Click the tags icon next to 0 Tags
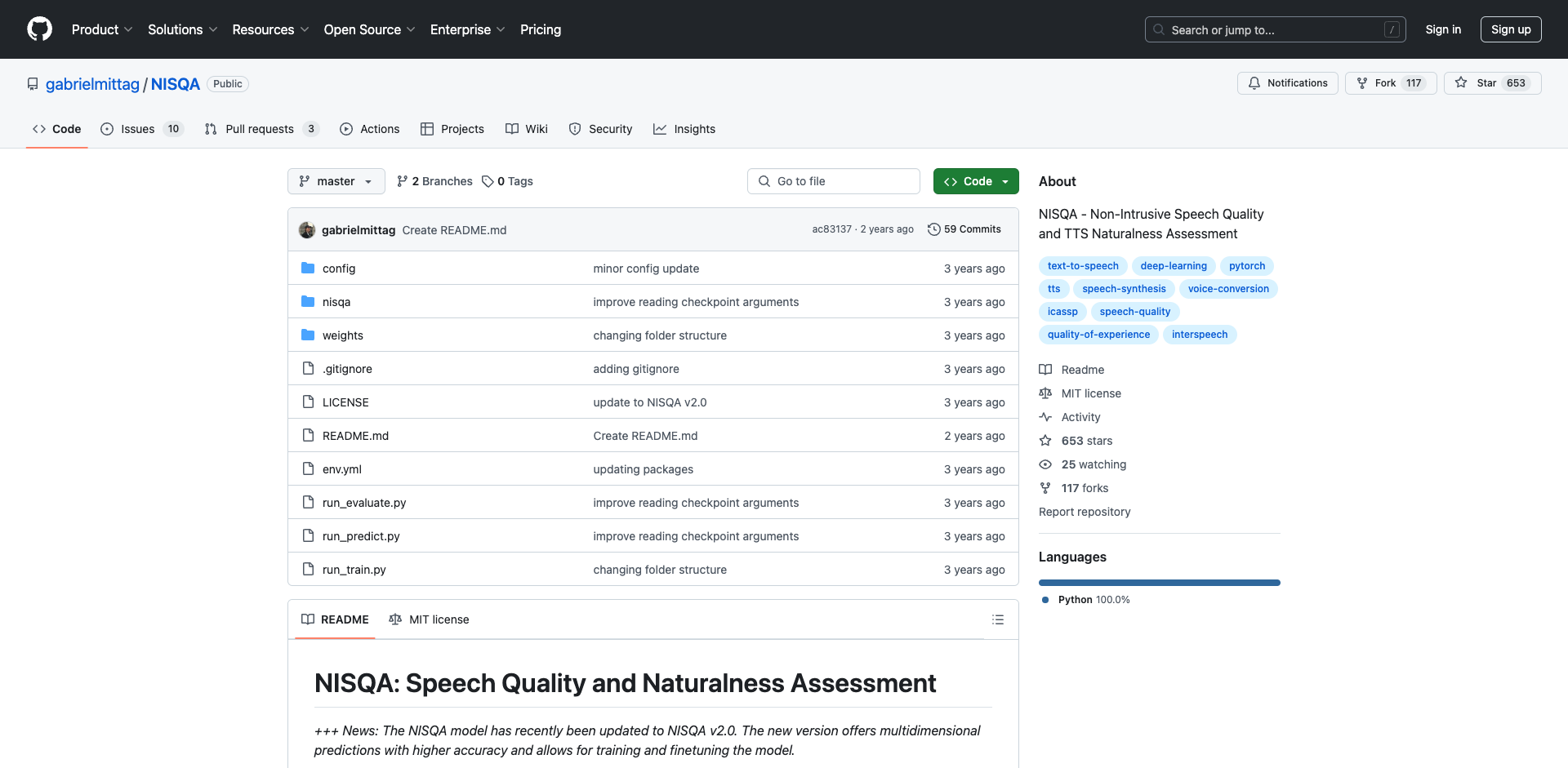The width and height of the screenshot is (1568, 768). pyautogui.click(x=488, y=181)
